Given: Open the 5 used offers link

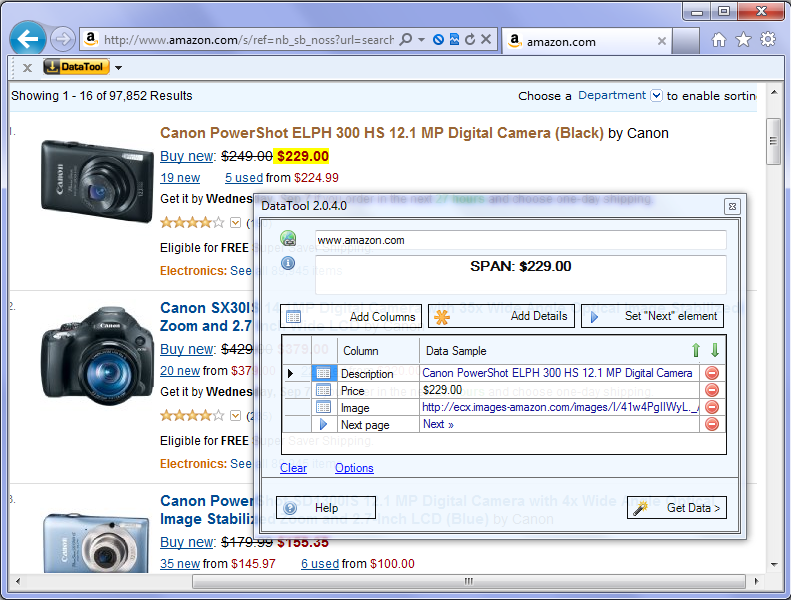Looking at the screenshot, I should coord(244,178).
